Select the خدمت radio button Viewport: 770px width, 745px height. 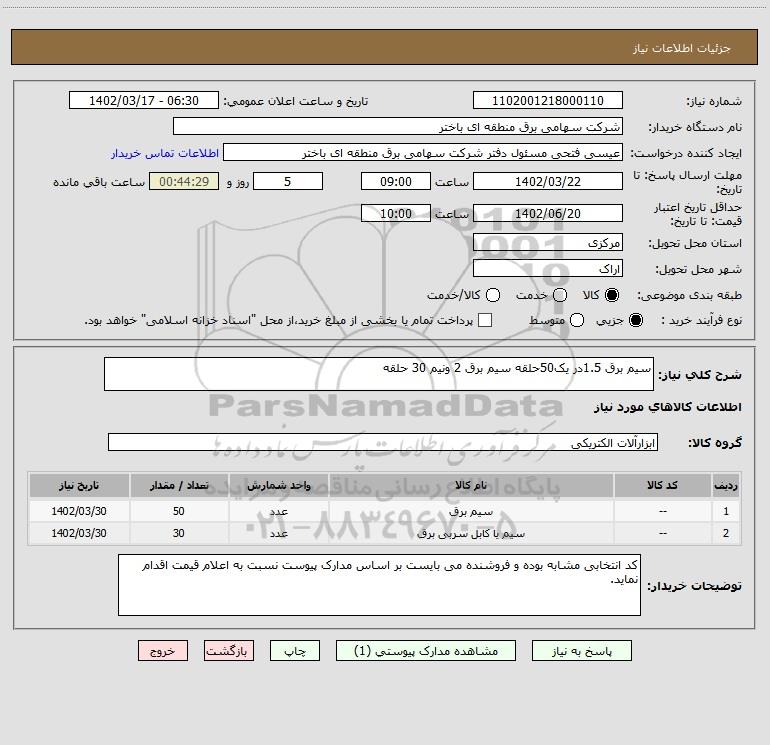(x=560, y=295)
